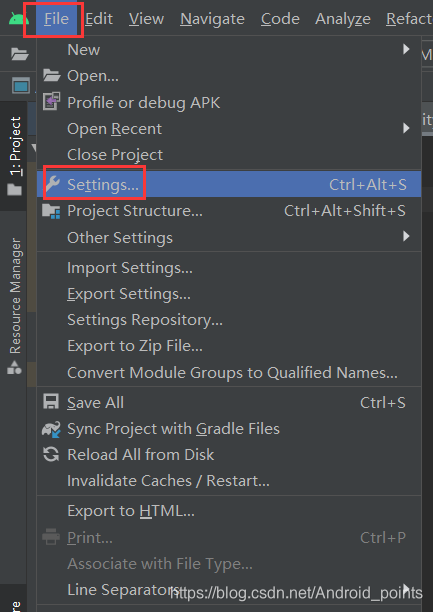The width and height of the screenshot is (433, 612).
Task: Click the Settings wrench icon
Action: pyautogui.click(x=52, y=183)
